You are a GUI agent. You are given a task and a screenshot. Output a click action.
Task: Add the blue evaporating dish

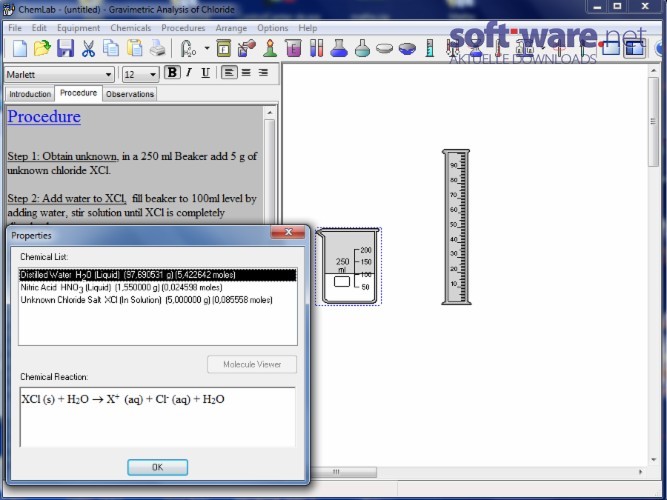[407, 49]
